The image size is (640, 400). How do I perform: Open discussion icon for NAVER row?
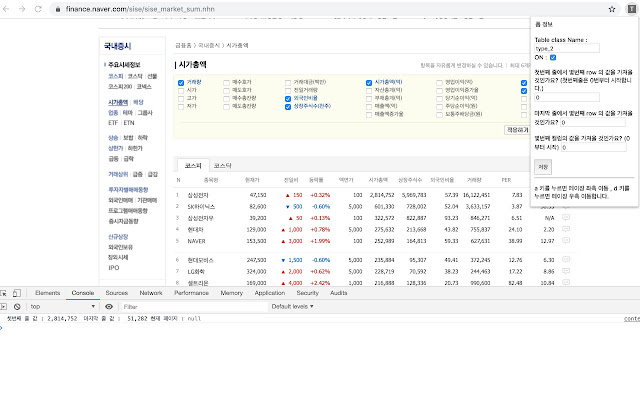pos(566,240)
